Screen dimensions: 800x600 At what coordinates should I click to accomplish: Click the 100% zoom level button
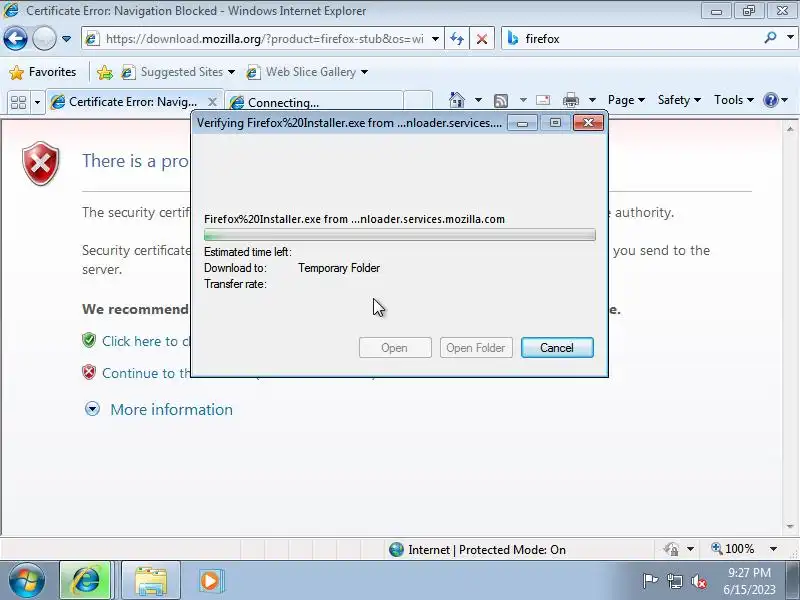[733, 549]
